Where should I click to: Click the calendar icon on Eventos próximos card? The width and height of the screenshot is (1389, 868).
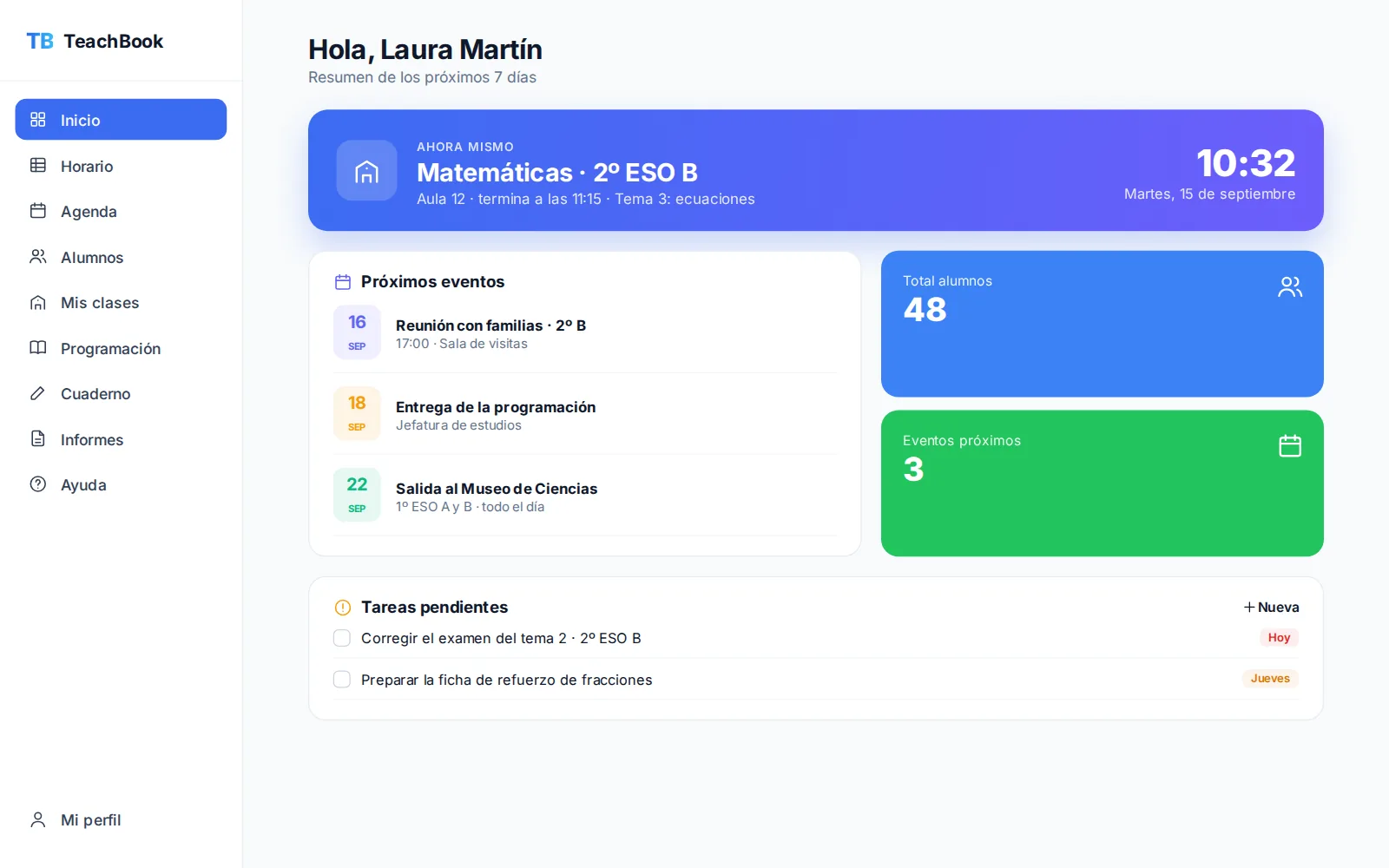point(1290,446)
